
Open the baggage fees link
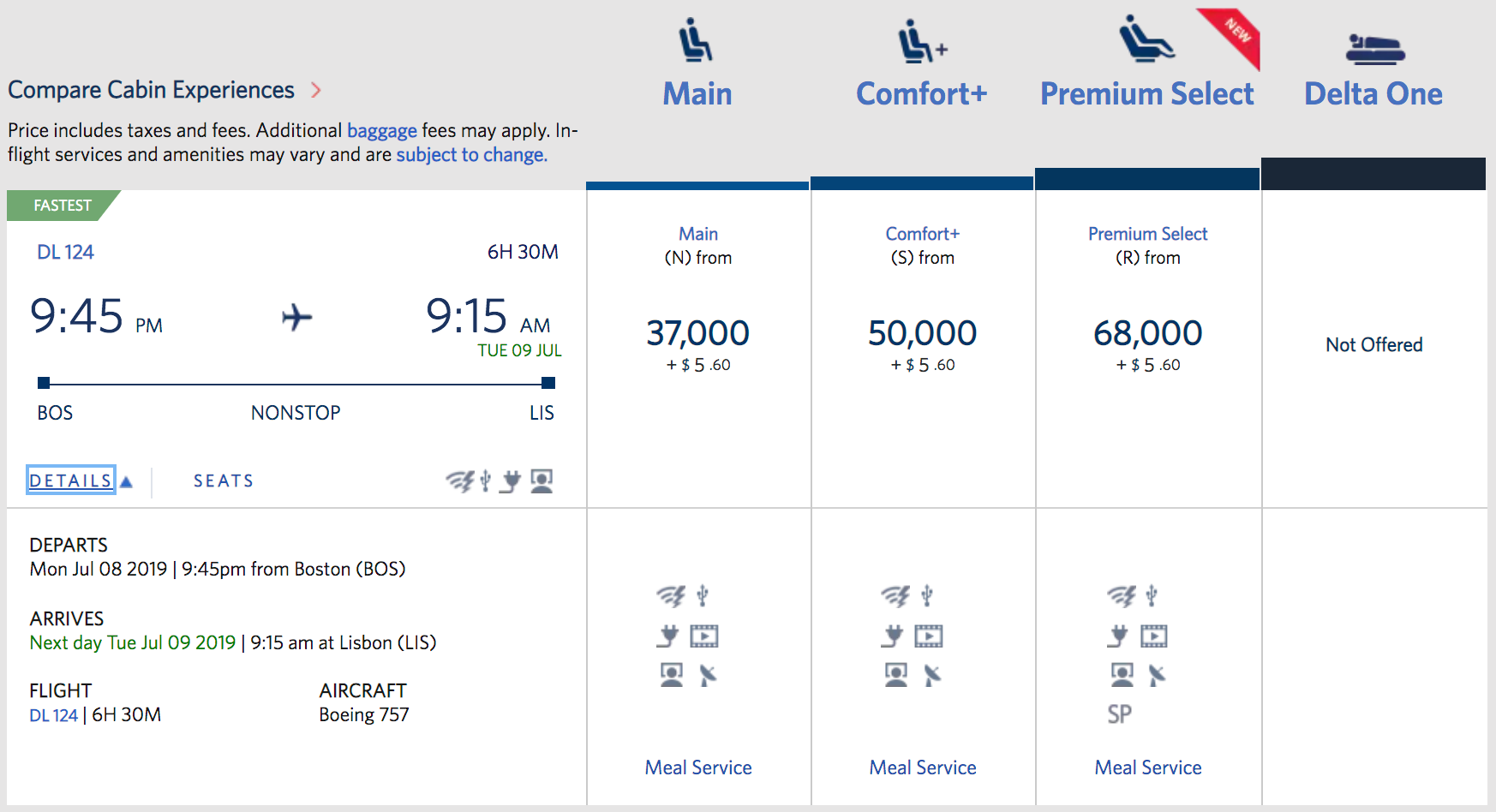(381, 130)
